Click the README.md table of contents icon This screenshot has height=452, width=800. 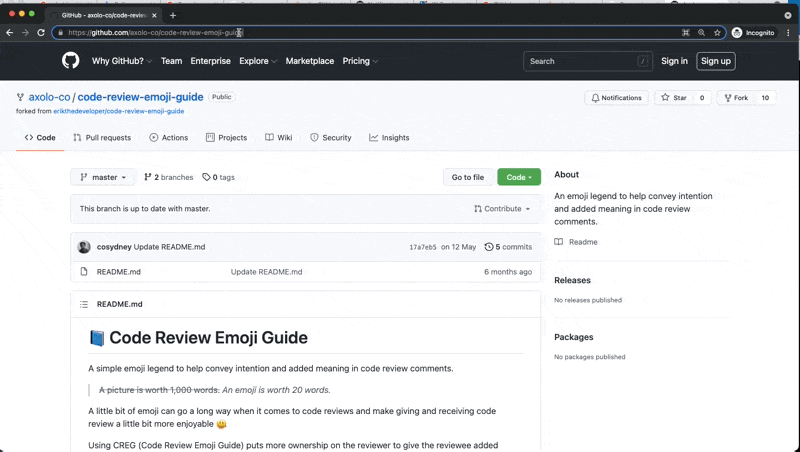click(x=84, y=304)
